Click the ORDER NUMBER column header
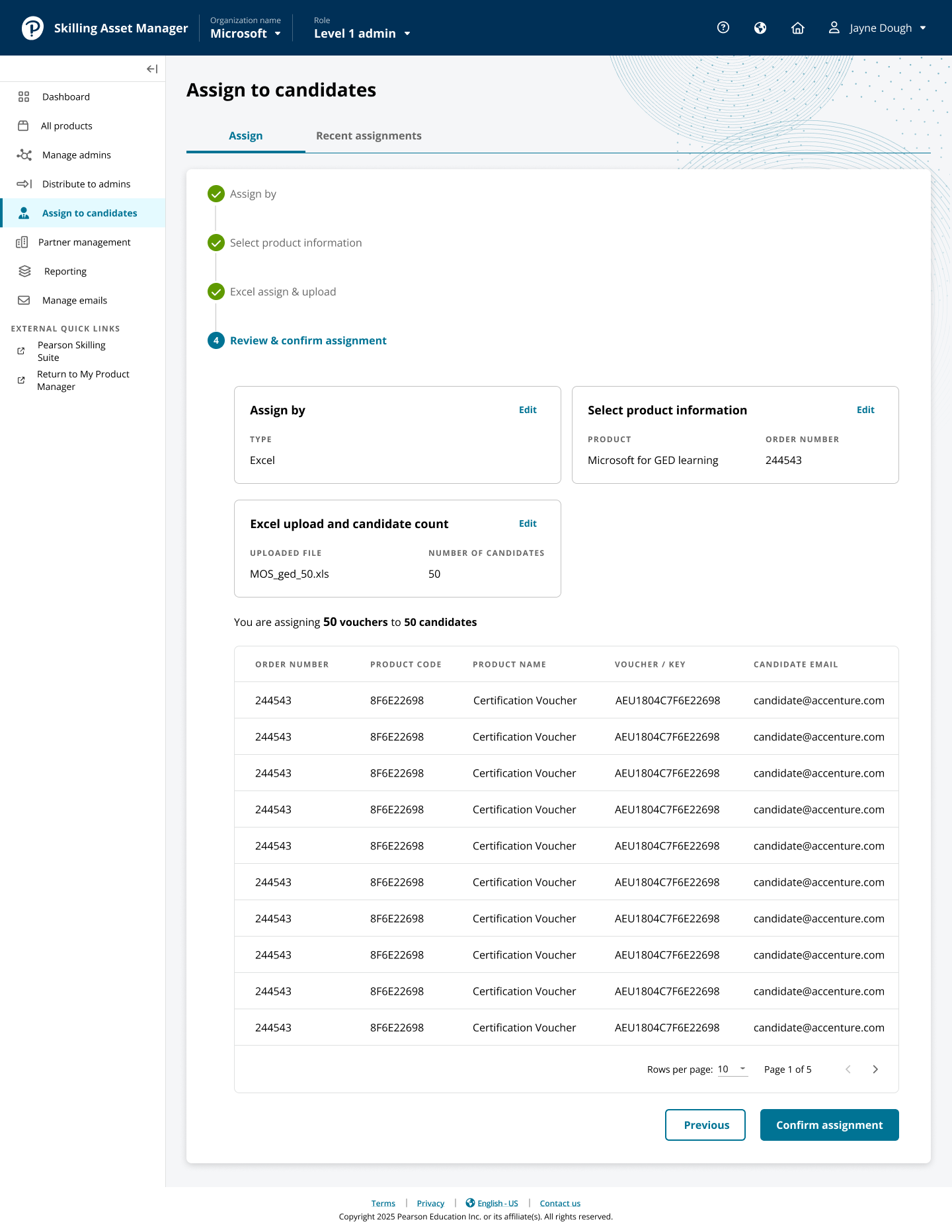952x1232 pixels. [292, 664]
